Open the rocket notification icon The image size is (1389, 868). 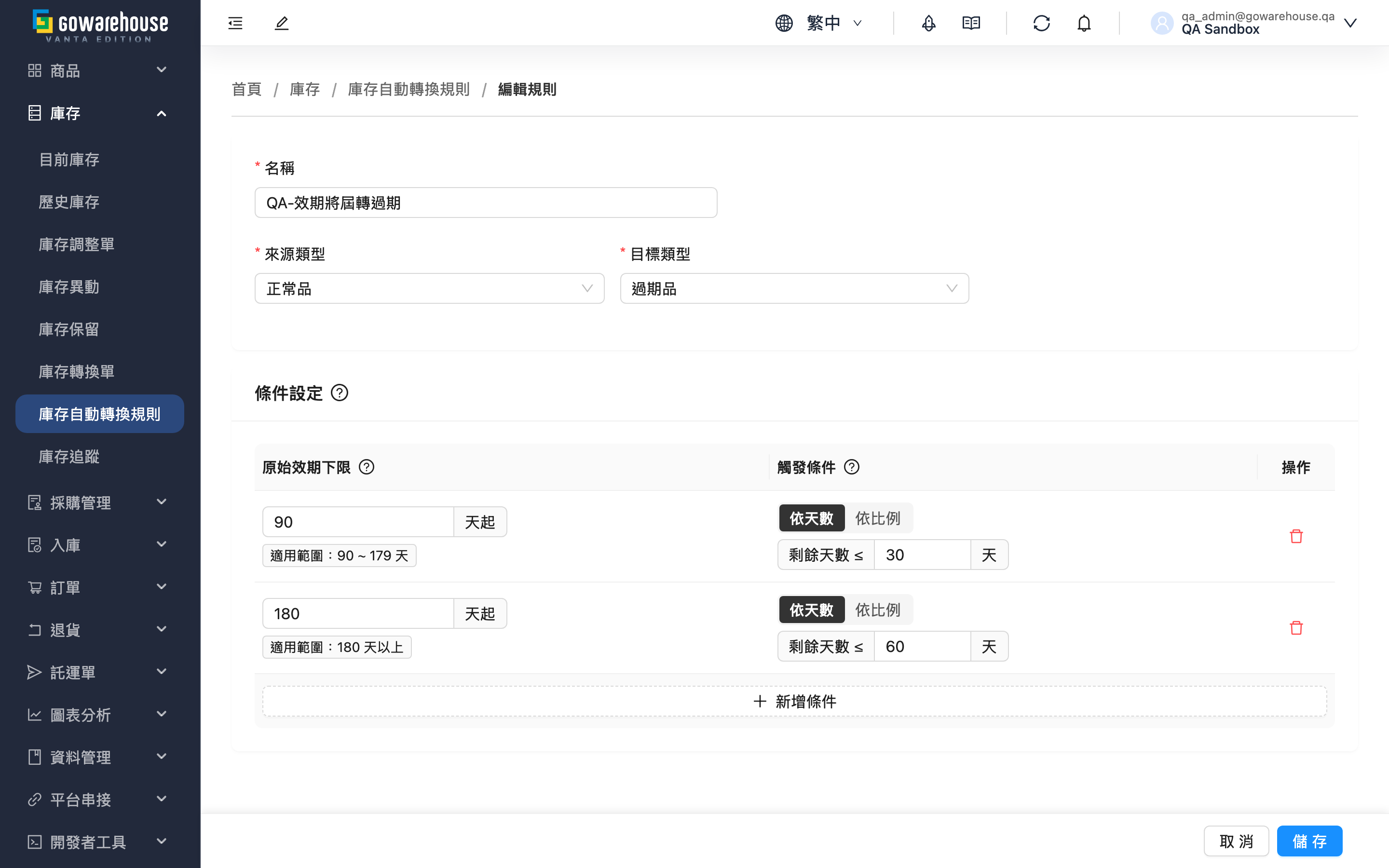click(929, 23)
